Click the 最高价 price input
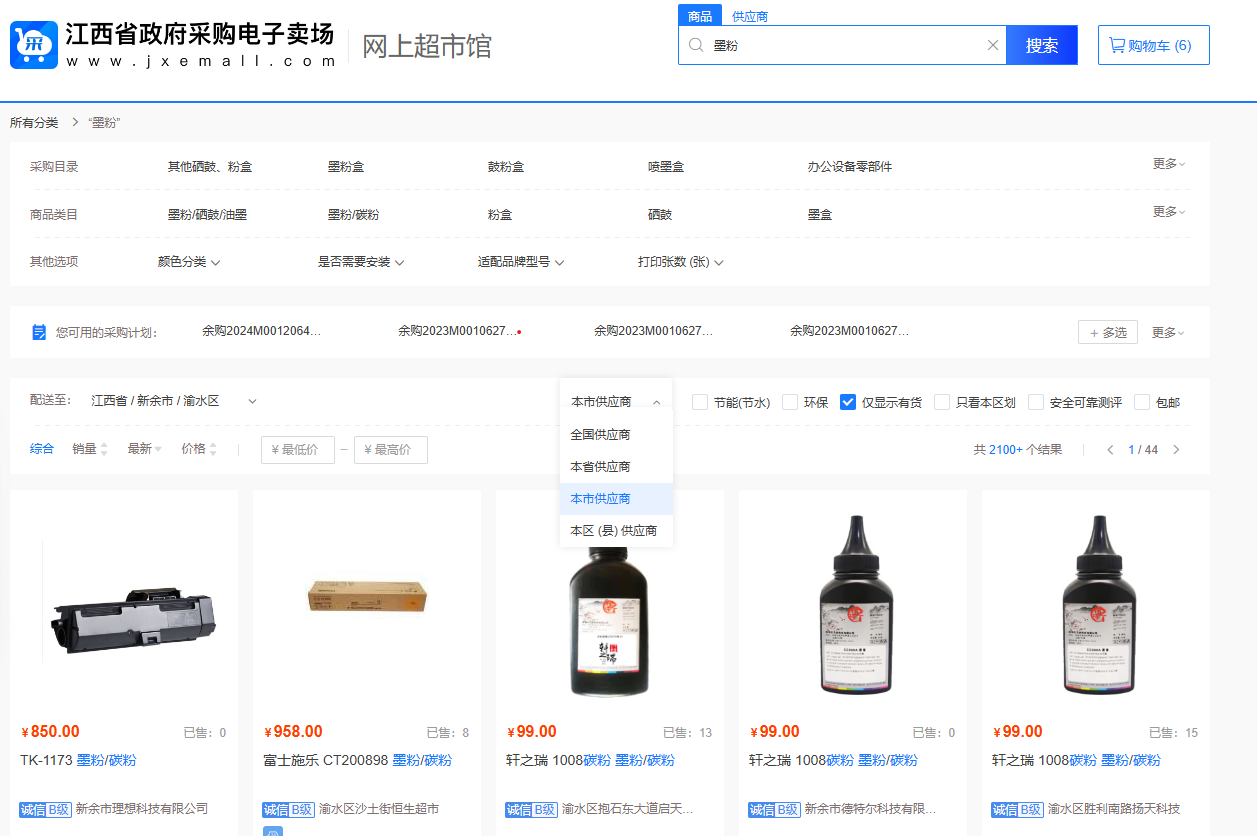The height and width of the screenshot is (836, 1257). click(391, 450)
